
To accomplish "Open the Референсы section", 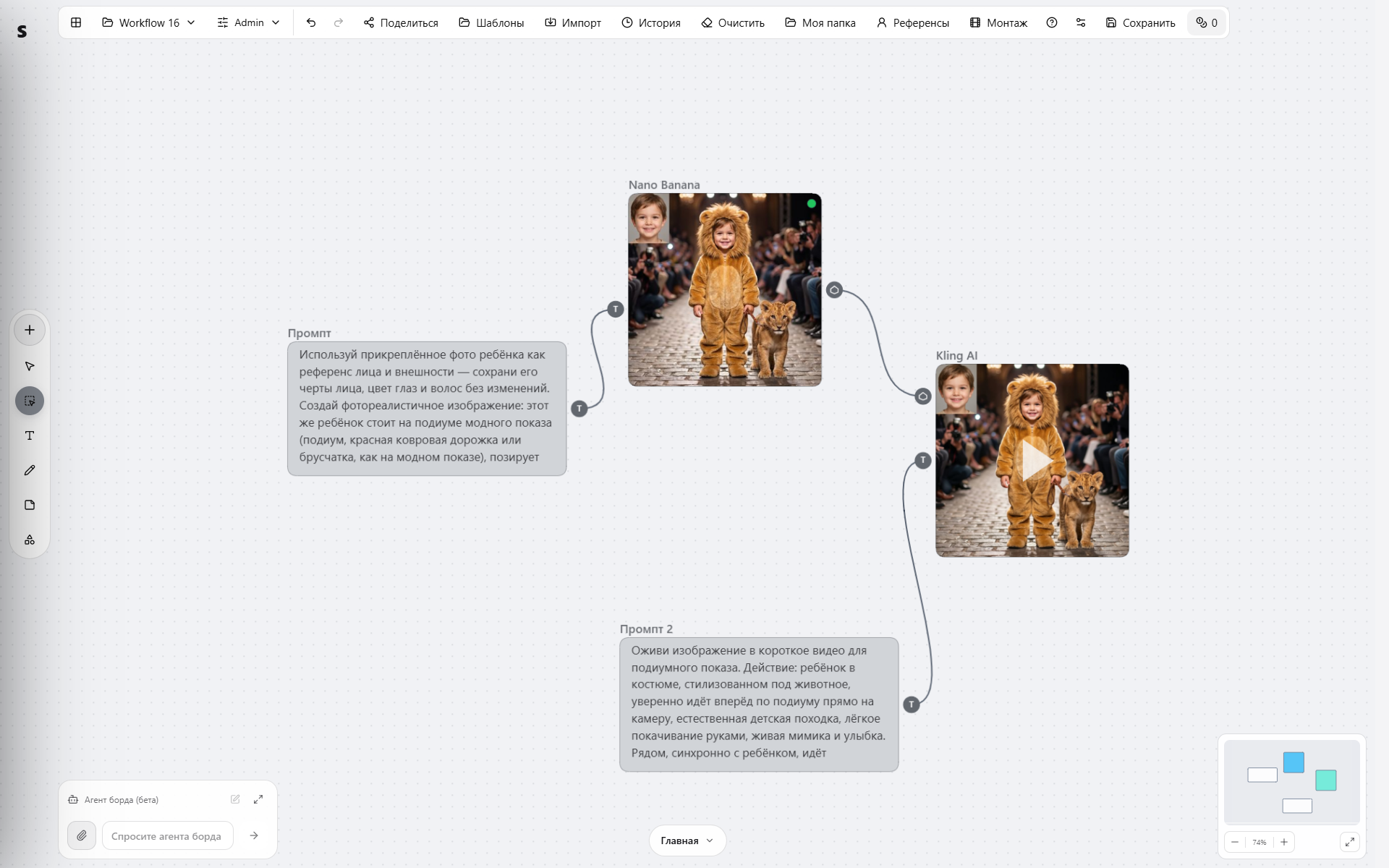I will 913,22.
